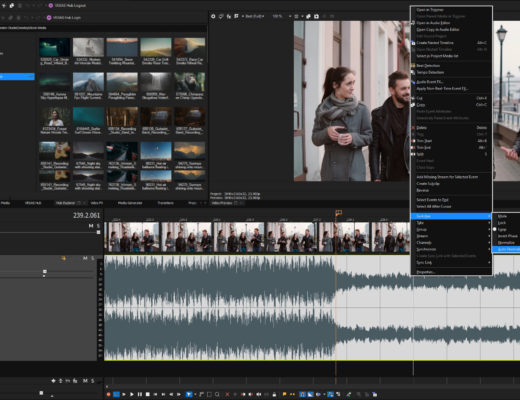Click the Save Snapshot camera icon in preview
The height and width of the screenshot is (400, 520).
[316, 16]
